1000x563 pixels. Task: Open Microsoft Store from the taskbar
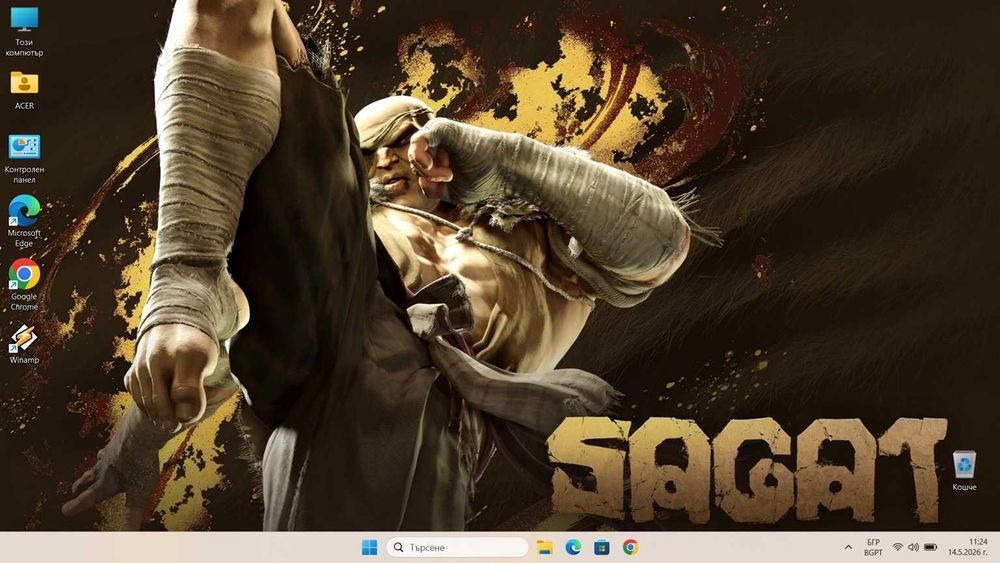601,547
